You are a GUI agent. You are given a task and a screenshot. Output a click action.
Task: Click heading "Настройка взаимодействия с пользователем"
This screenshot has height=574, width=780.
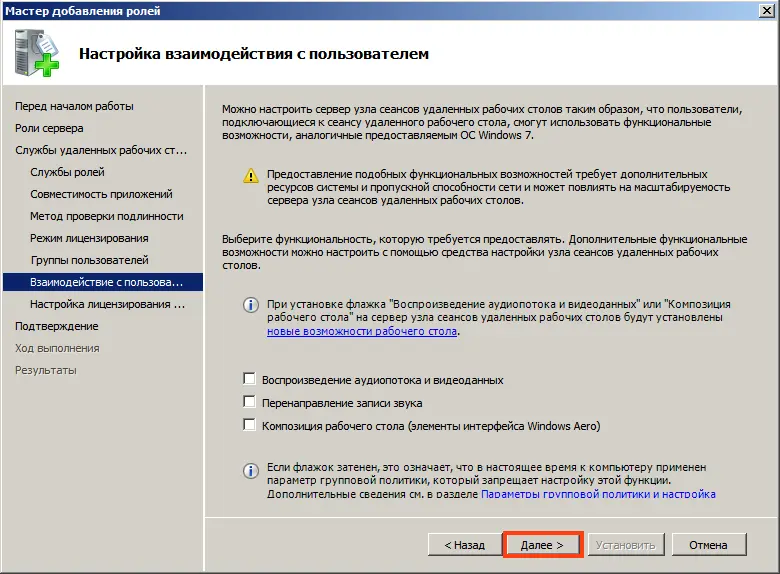click(254, 54)
